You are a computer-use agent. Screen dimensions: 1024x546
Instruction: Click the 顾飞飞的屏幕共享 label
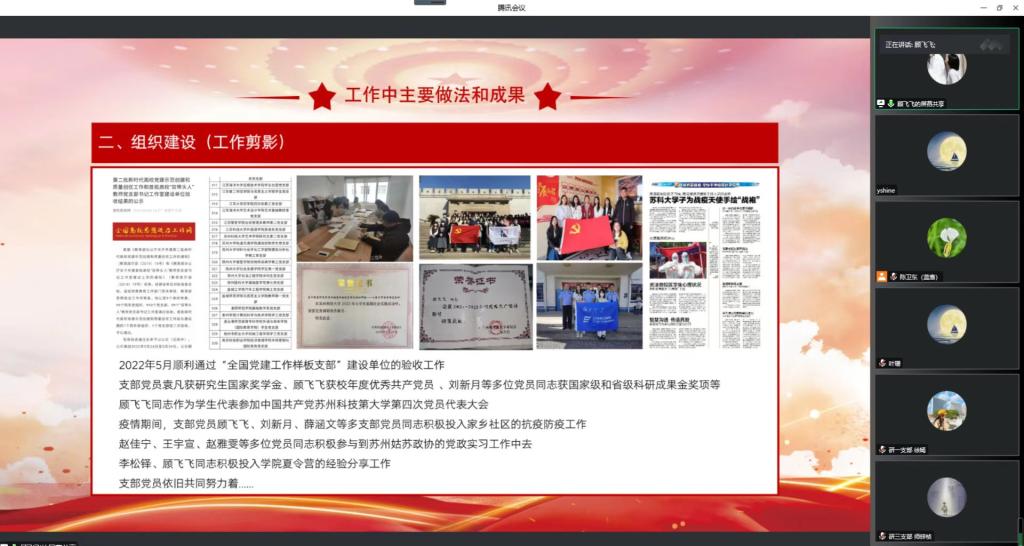click(921, 103)
